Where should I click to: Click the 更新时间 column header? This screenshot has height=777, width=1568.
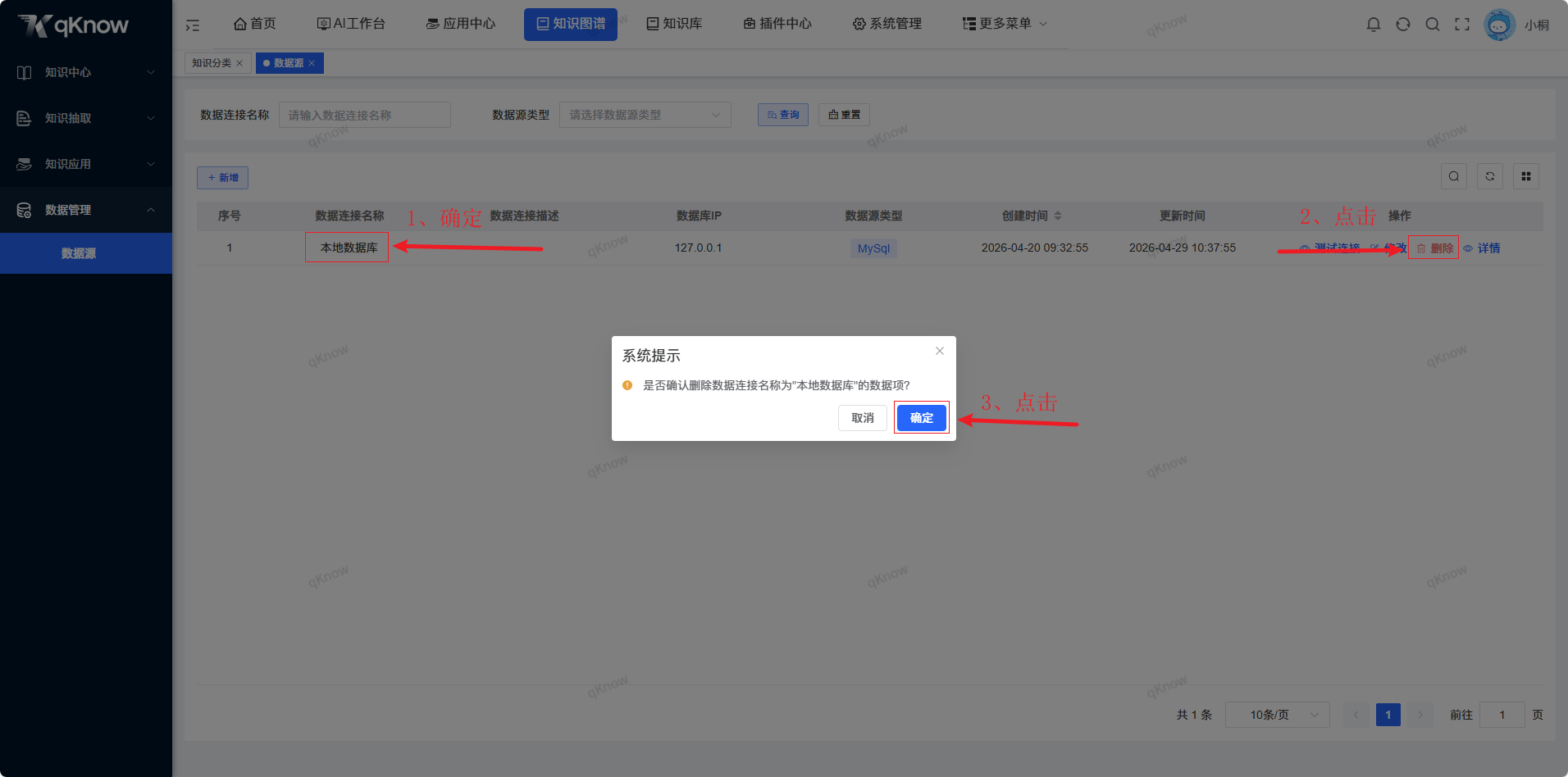1183,216
